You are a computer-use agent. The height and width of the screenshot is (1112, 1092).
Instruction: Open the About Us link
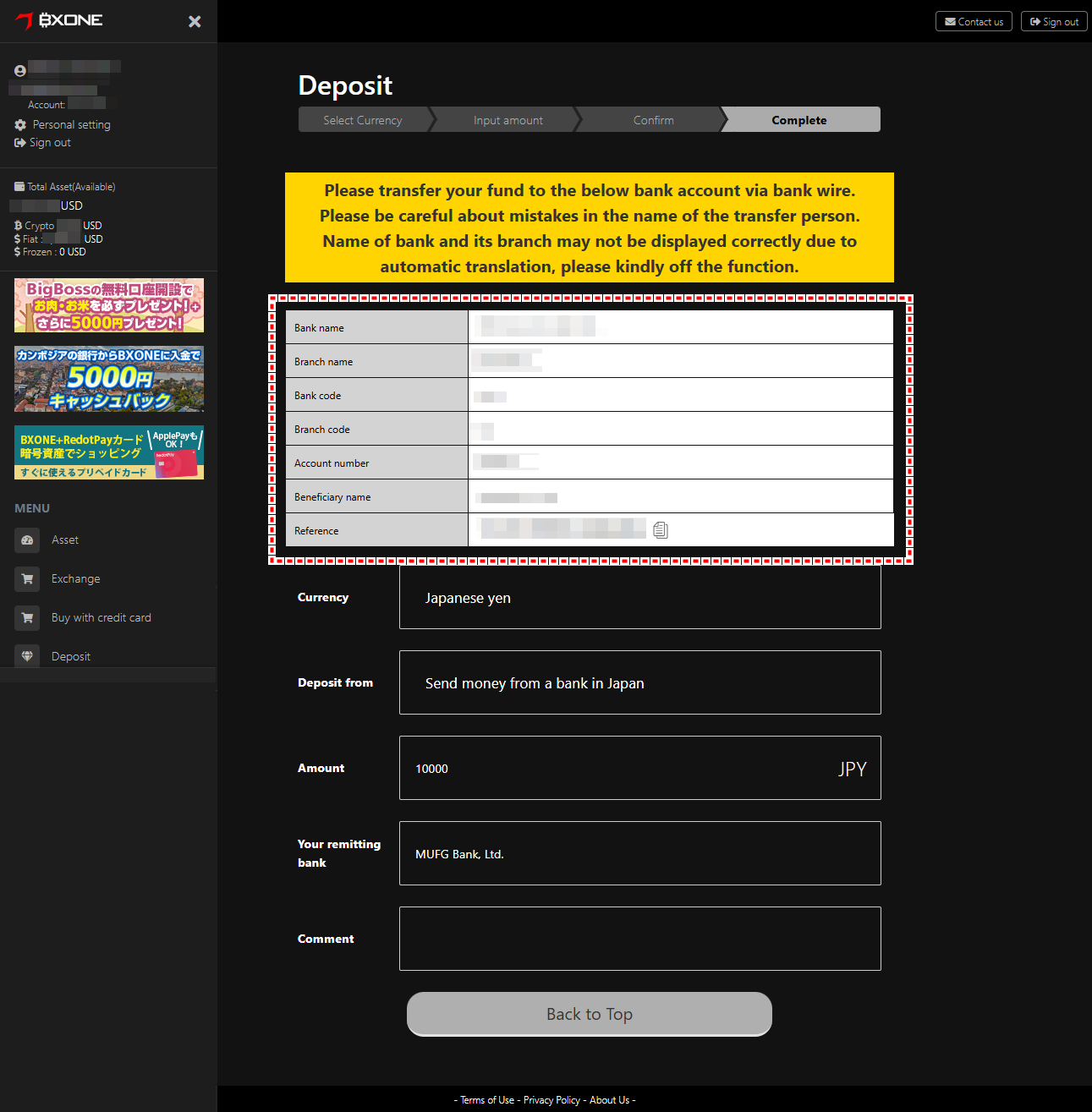click(x=609, y=1100)
